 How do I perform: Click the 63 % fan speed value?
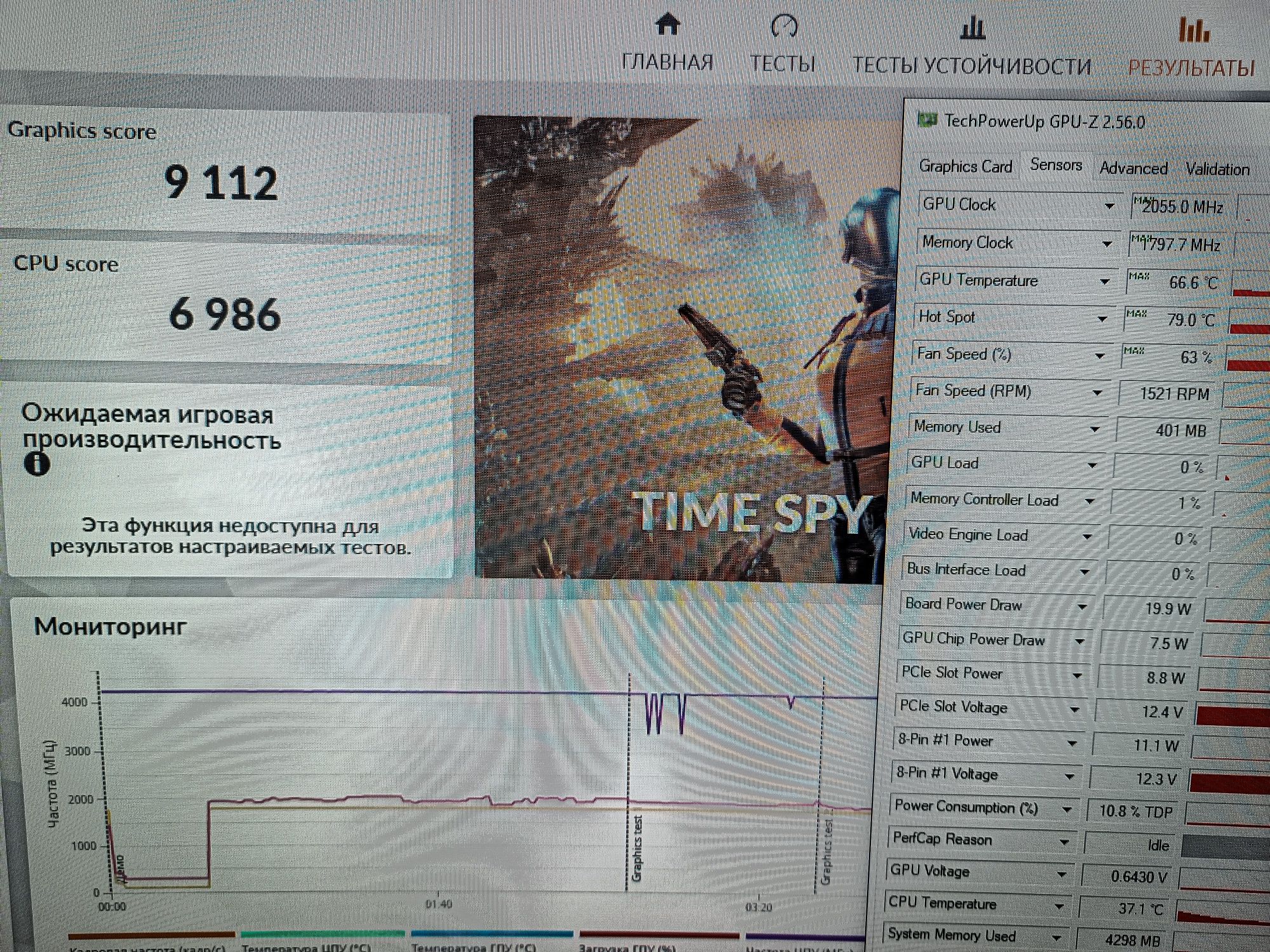(x=1196, y=357)
